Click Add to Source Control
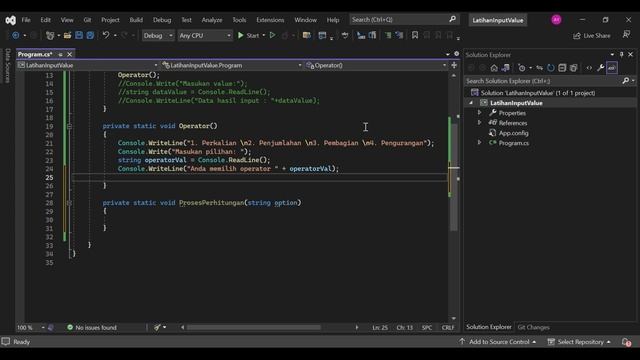 pos(498,342)
